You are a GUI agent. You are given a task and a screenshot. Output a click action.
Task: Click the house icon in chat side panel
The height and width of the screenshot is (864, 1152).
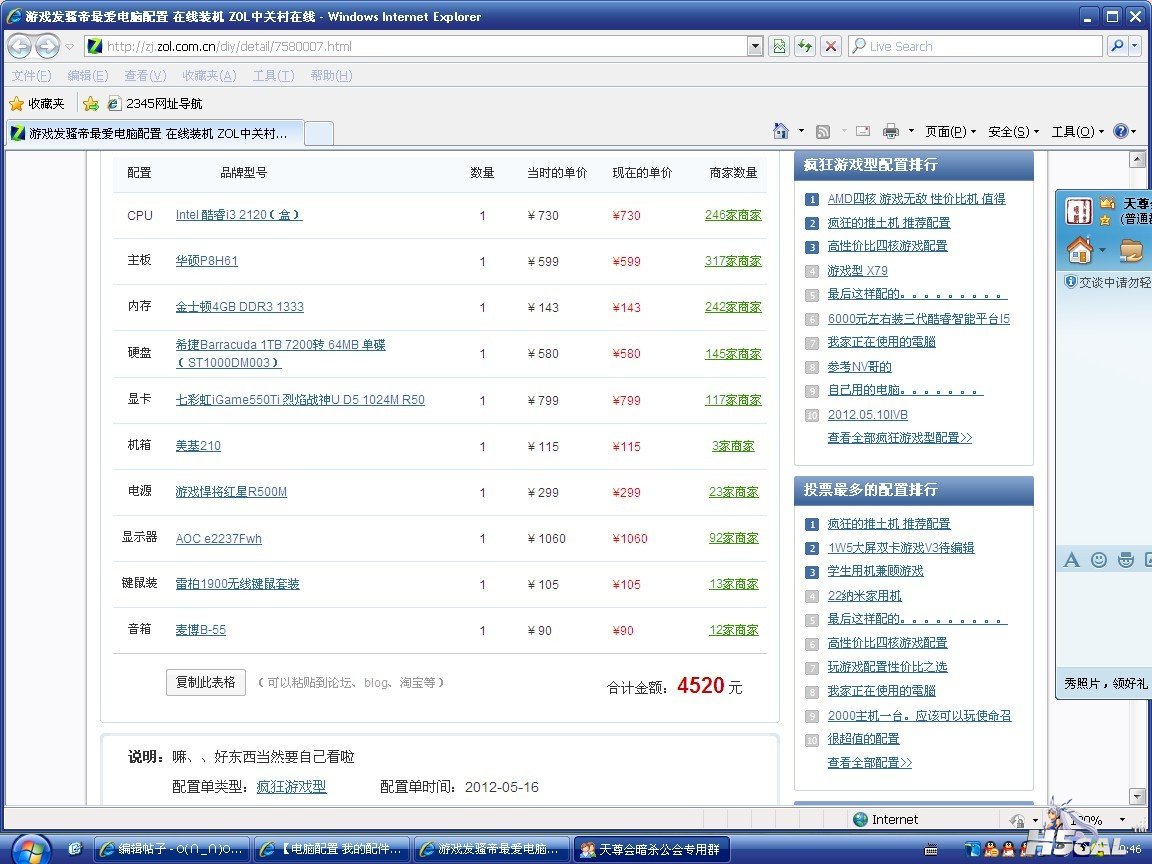point(1080,250)
